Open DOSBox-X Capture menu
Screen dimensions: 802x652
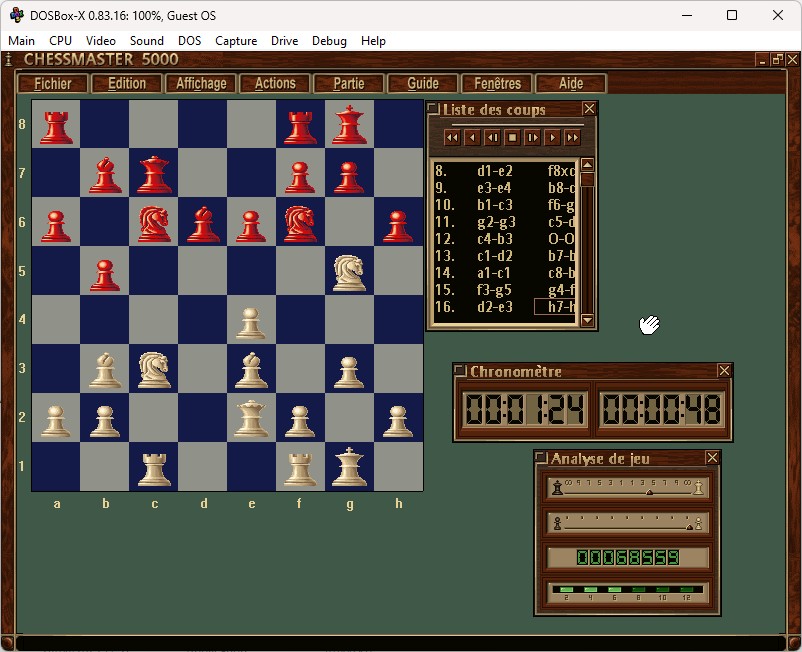(236, 41)
